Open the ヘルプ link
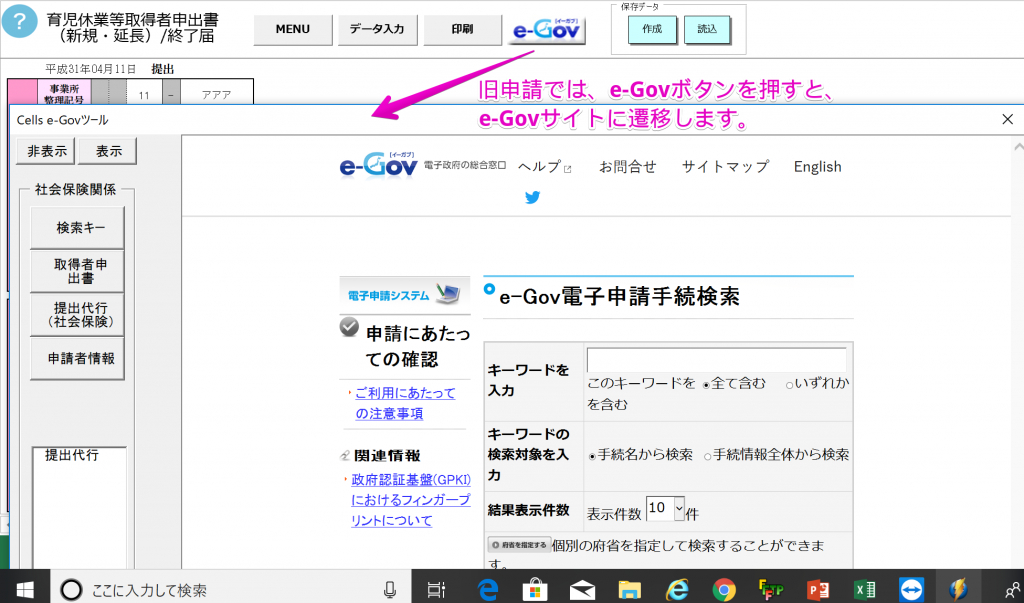1024x603 pixels. pos(545,167)
